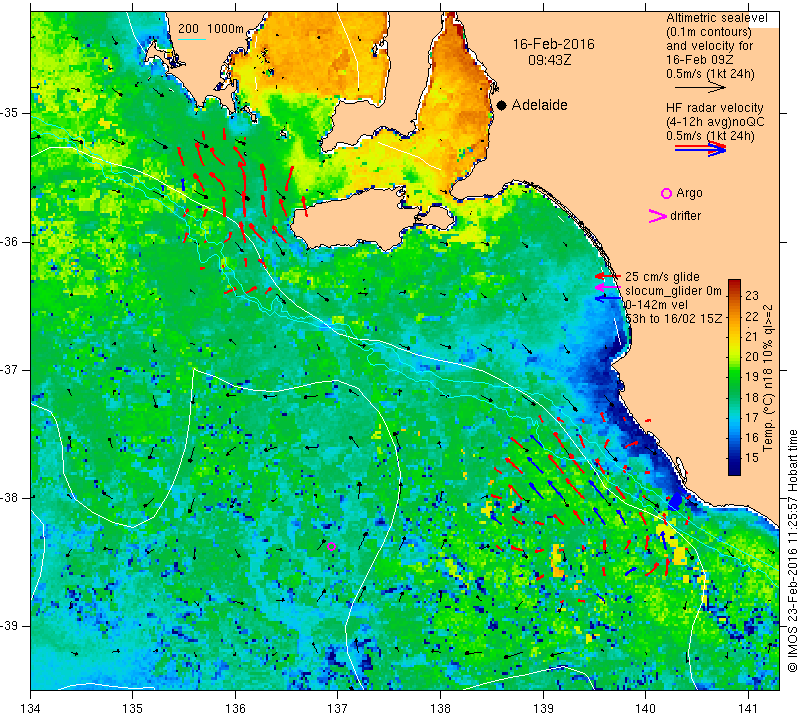Click the Adelaide city label
Viewport: 800px width, 720px height.
(x=539, y=105)
